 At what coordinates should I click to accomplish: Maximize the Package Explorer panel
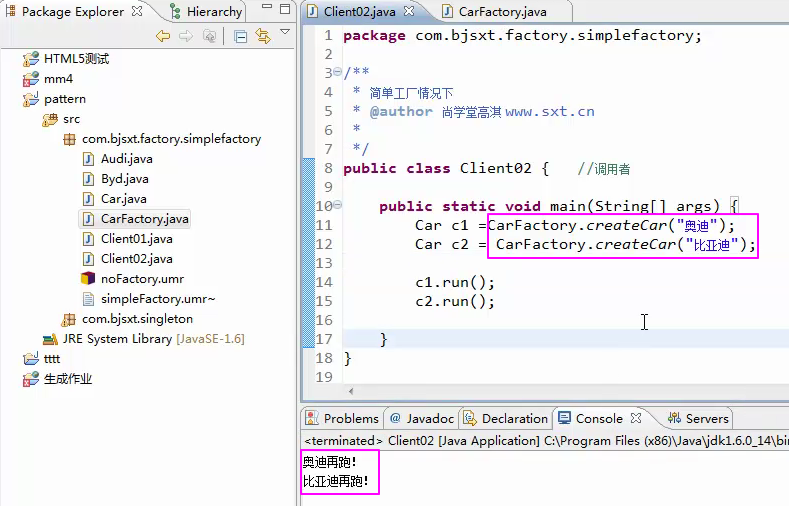[x=285, y=9]
